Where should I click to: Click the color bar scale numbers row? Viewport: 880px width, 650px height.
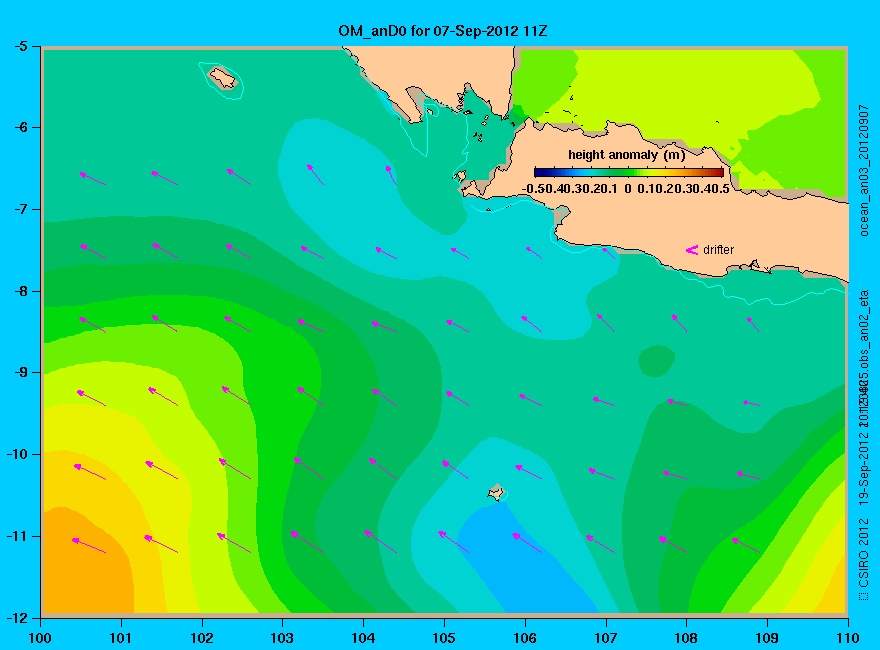tap(626, 189)
